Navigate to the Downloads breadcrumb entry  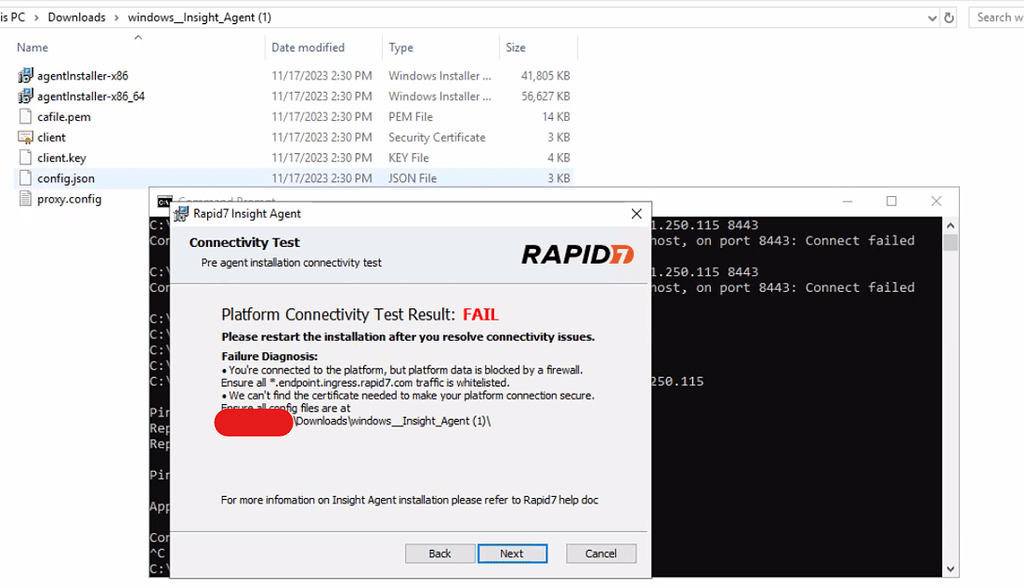(76, 17)
